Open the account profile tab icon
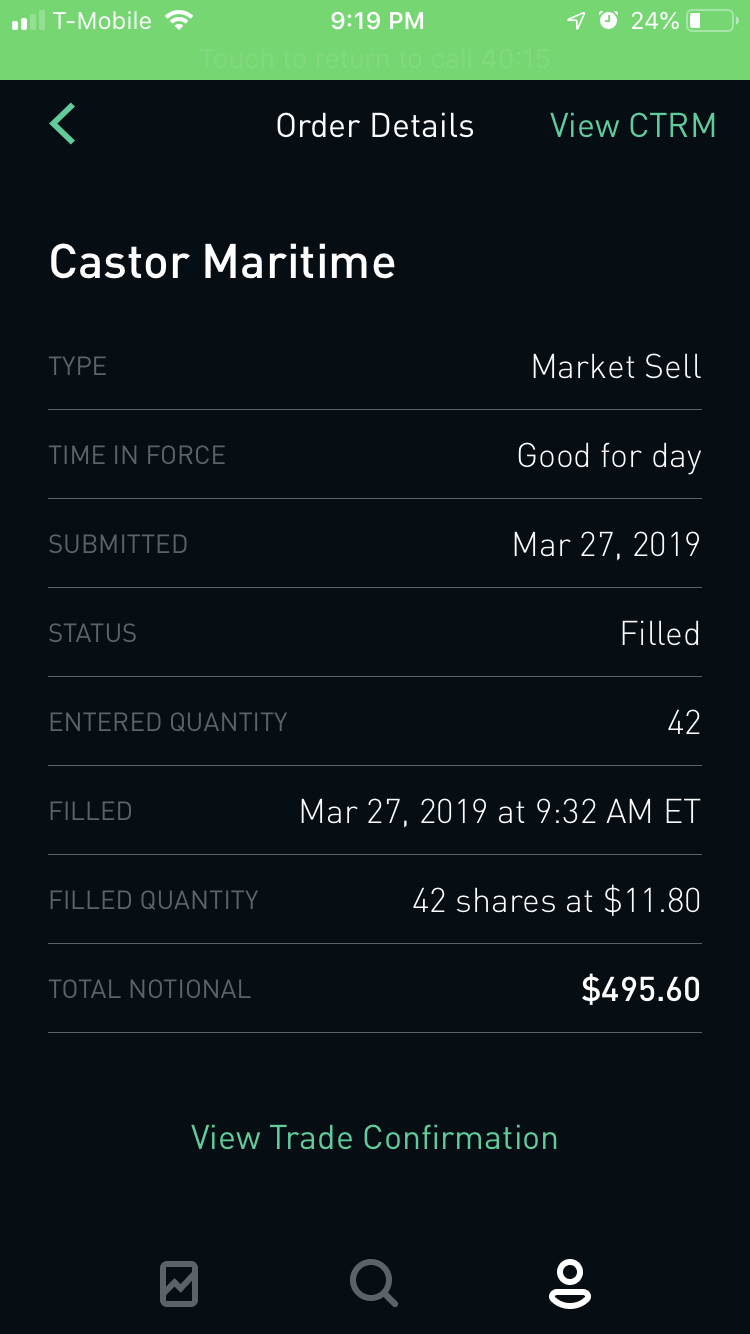Screen dimensions: 750x1334 tap(569, 1283)
